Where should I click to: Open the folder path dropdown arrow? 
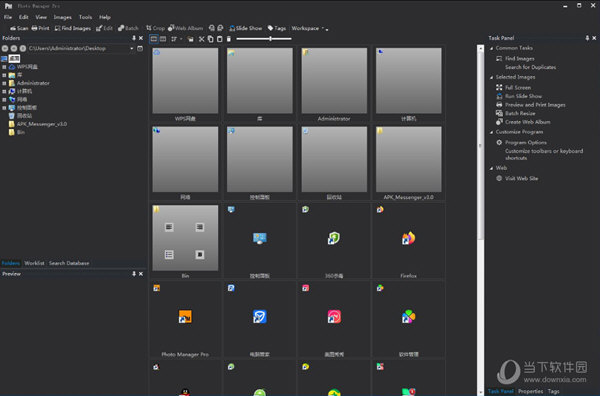(x=132, y=49)
